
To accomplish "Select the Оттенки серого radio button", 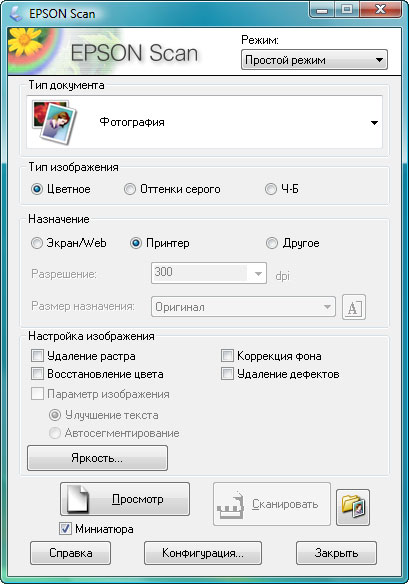I will coord(130,189).
